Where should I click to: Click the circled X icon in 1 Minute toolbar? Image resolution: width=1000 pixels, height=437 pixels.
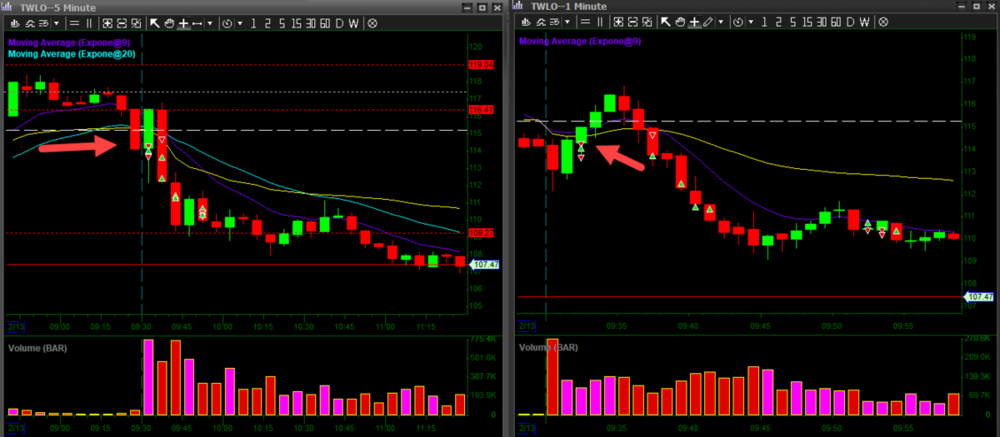point(882,22)
